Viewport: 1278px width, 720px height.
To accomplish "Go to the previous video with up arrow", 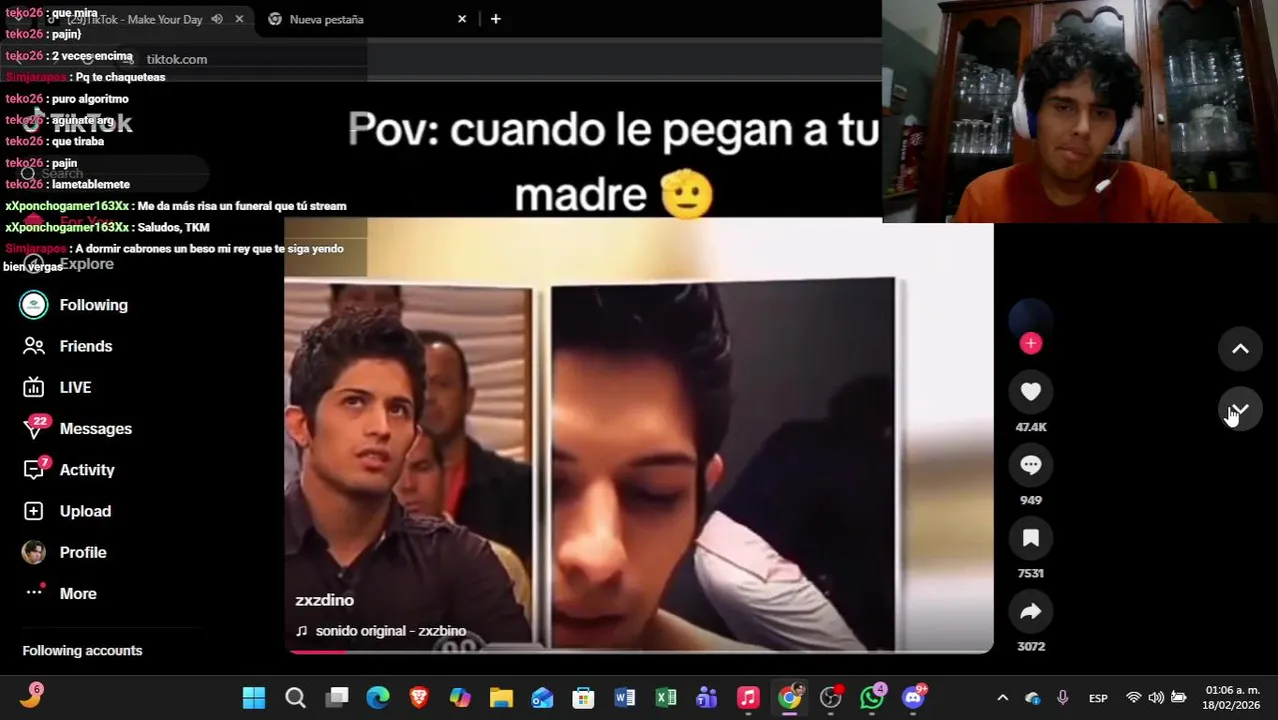I will coord(1240,349).
